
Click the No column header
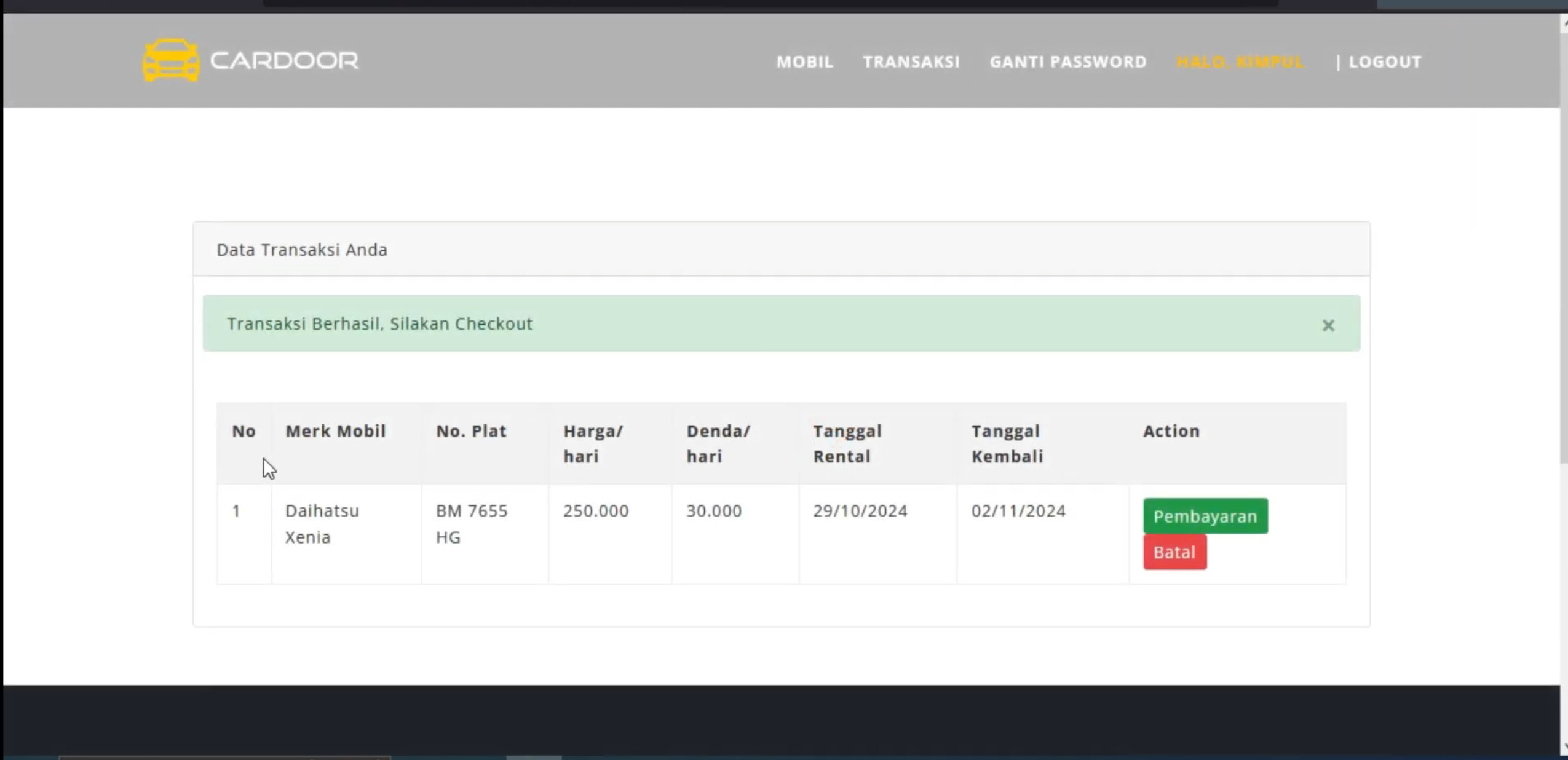click(x=244, y=431)
